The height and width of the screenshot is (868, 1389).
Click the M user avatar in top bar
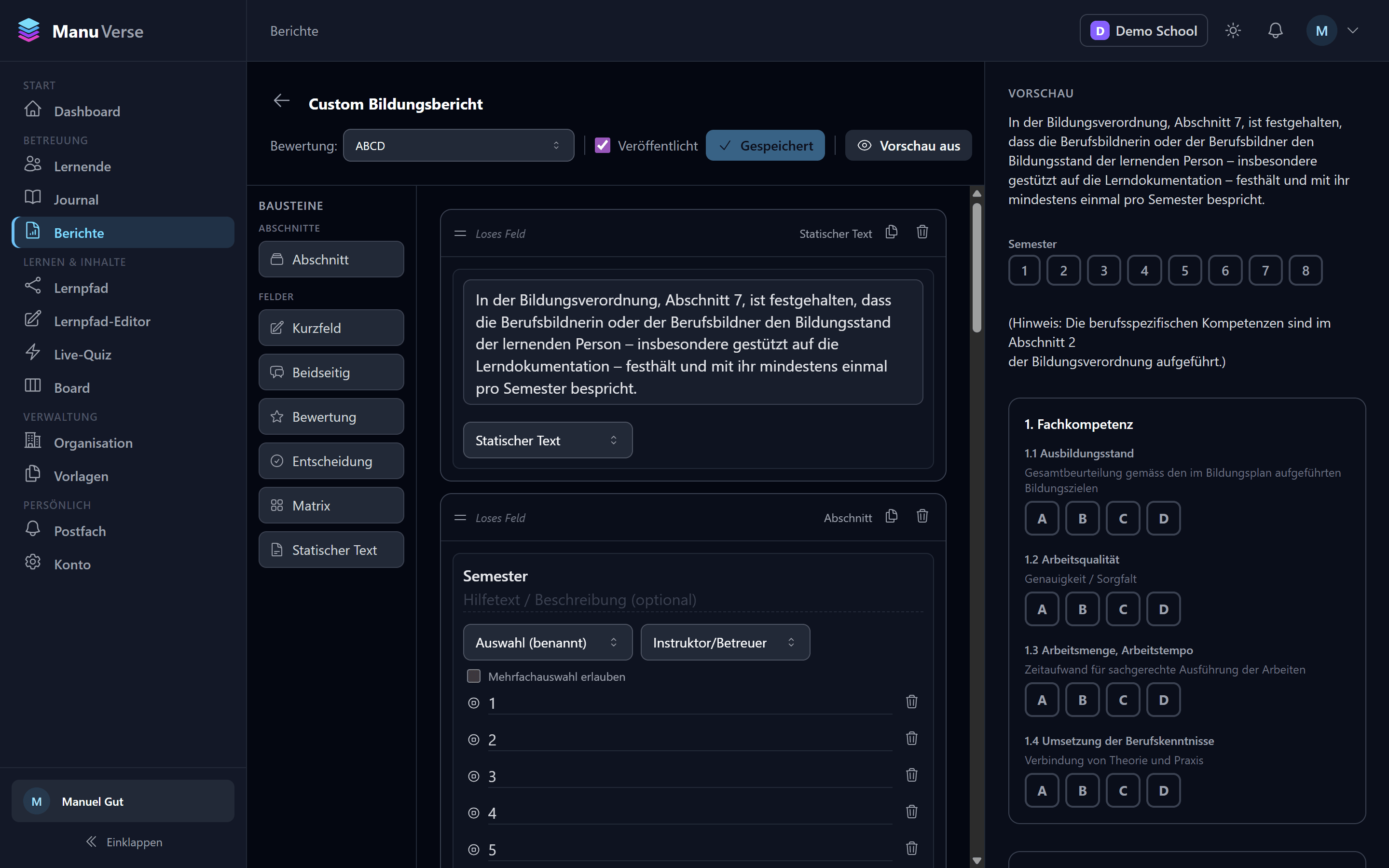coord(1321,30)
